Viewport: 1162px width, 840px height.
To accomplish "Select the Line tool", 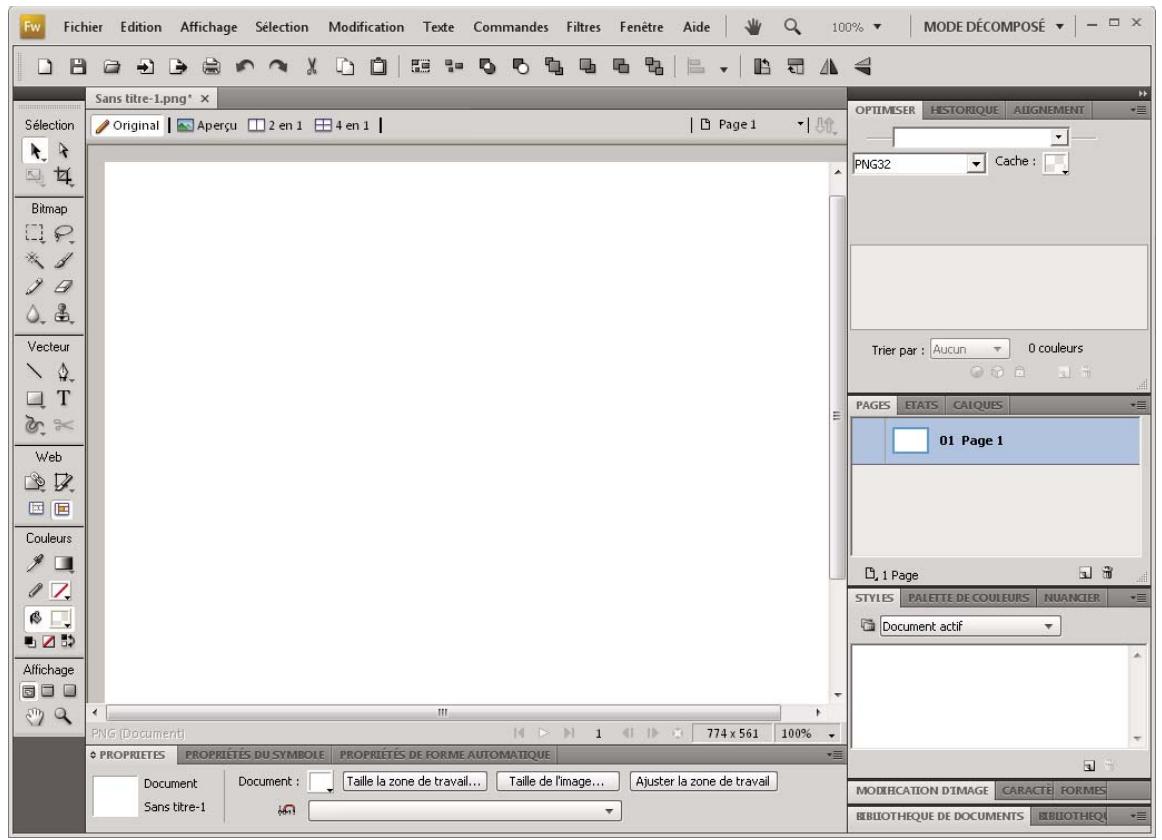I will (35, 371).
